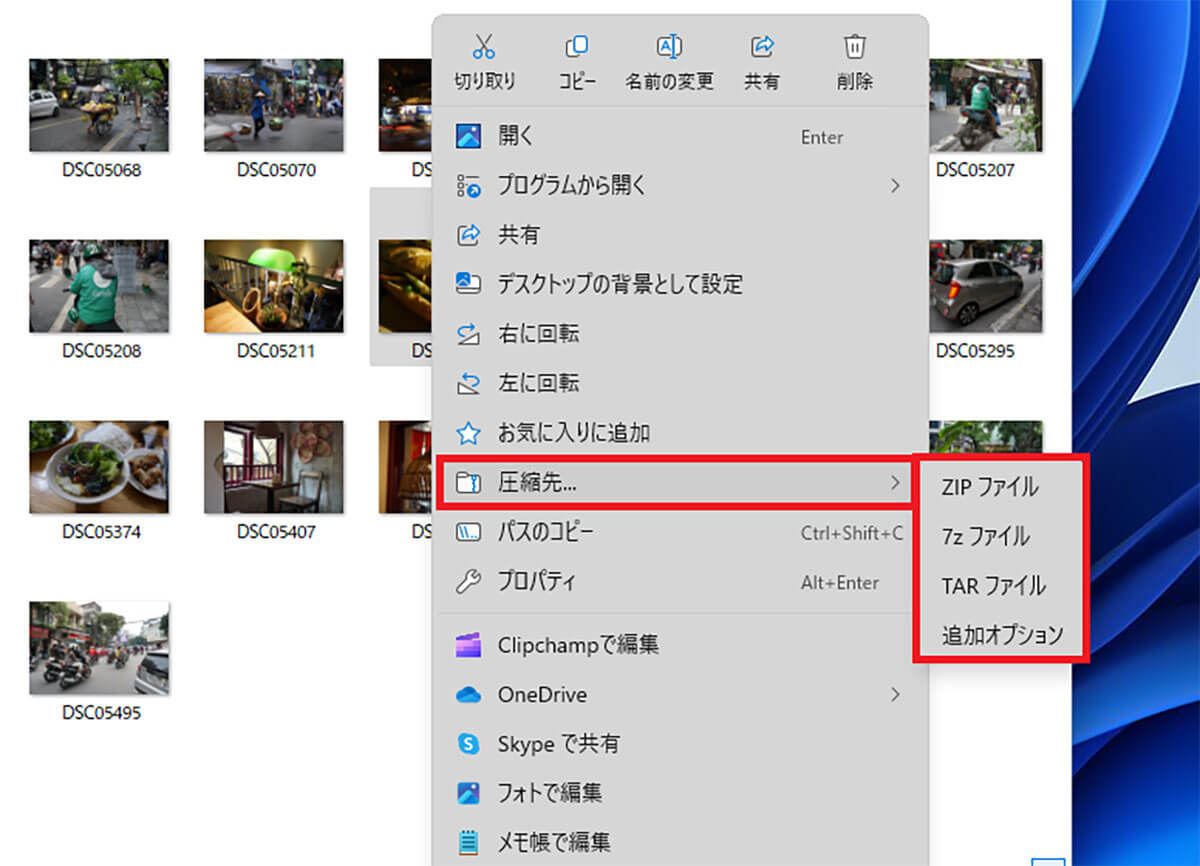Screen dimensions: 1200x866
Task: Click the 削除 (Delete) trash icon
Action: click(854, 48)
